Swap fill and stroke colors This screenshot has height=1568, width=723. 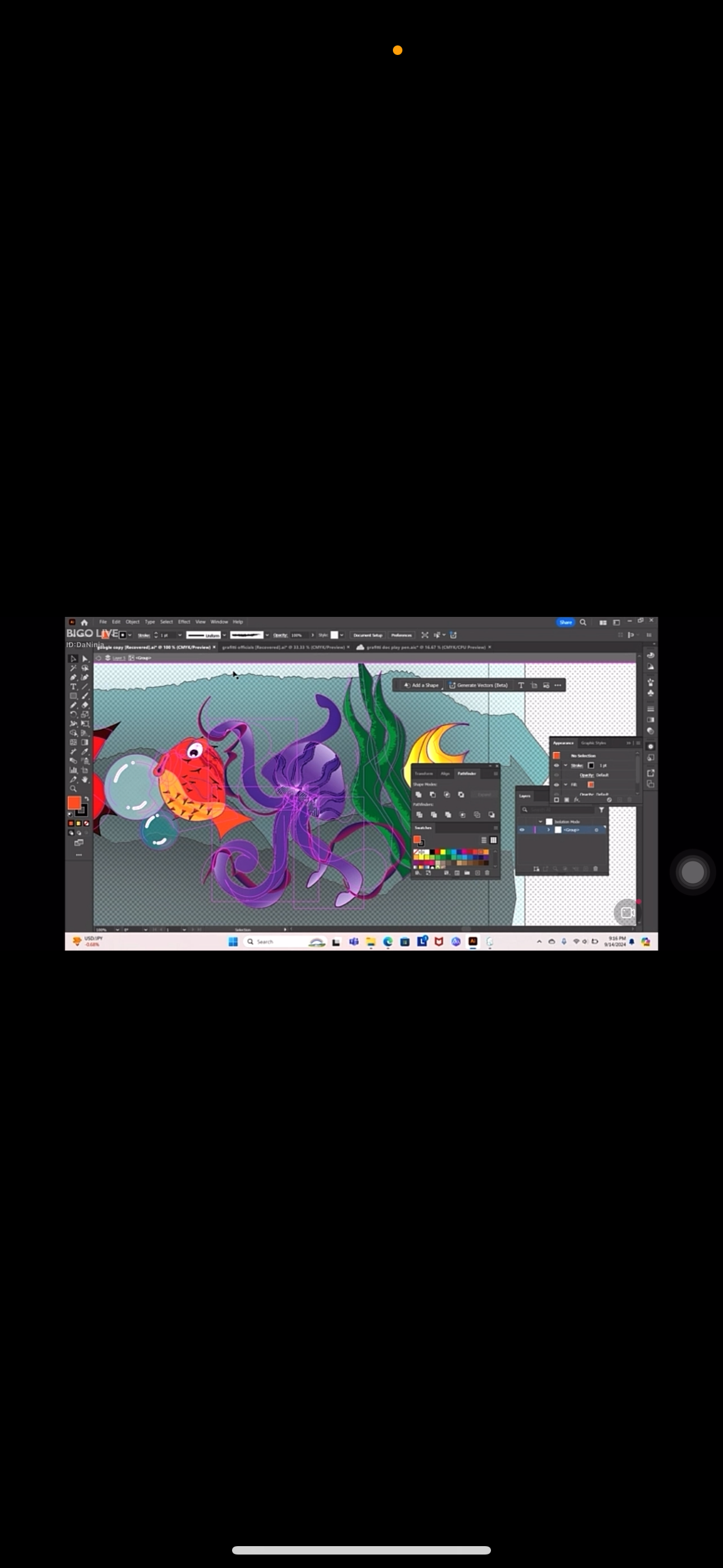87,799
